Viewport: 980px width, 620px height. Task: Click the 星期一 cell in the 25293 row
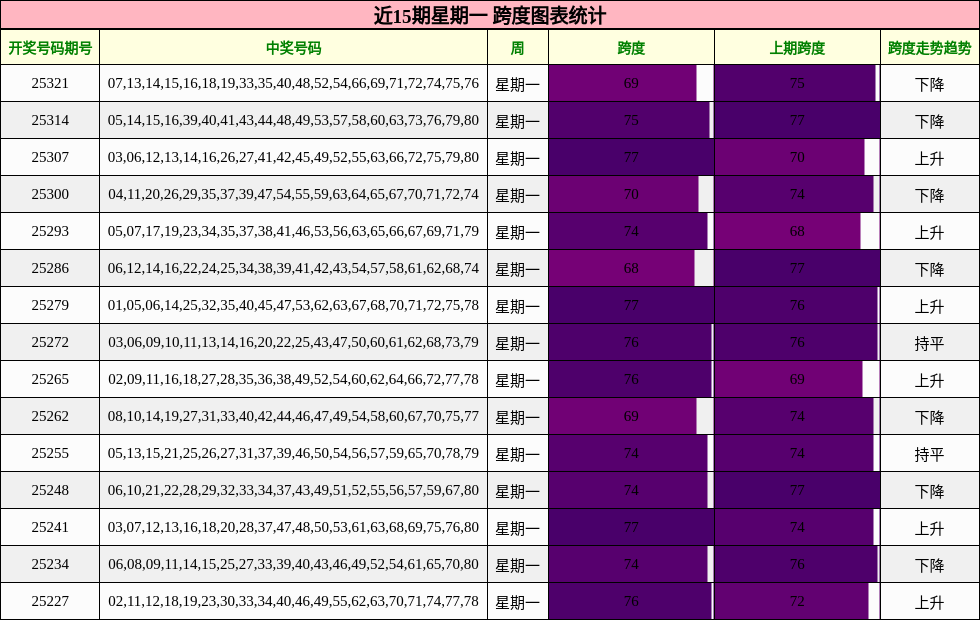[x=516, y=232]
